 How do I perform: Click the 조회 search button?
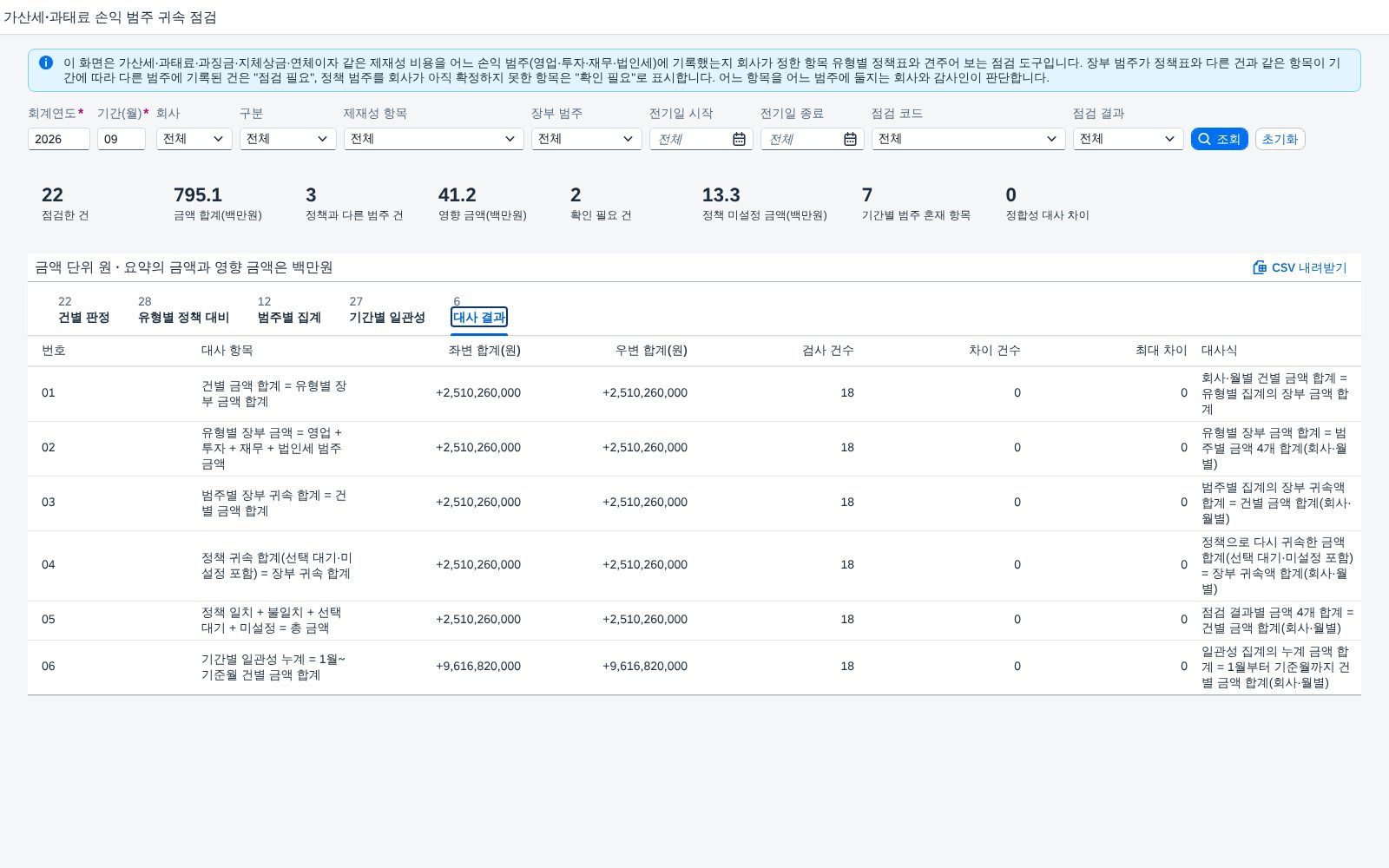1220,139
